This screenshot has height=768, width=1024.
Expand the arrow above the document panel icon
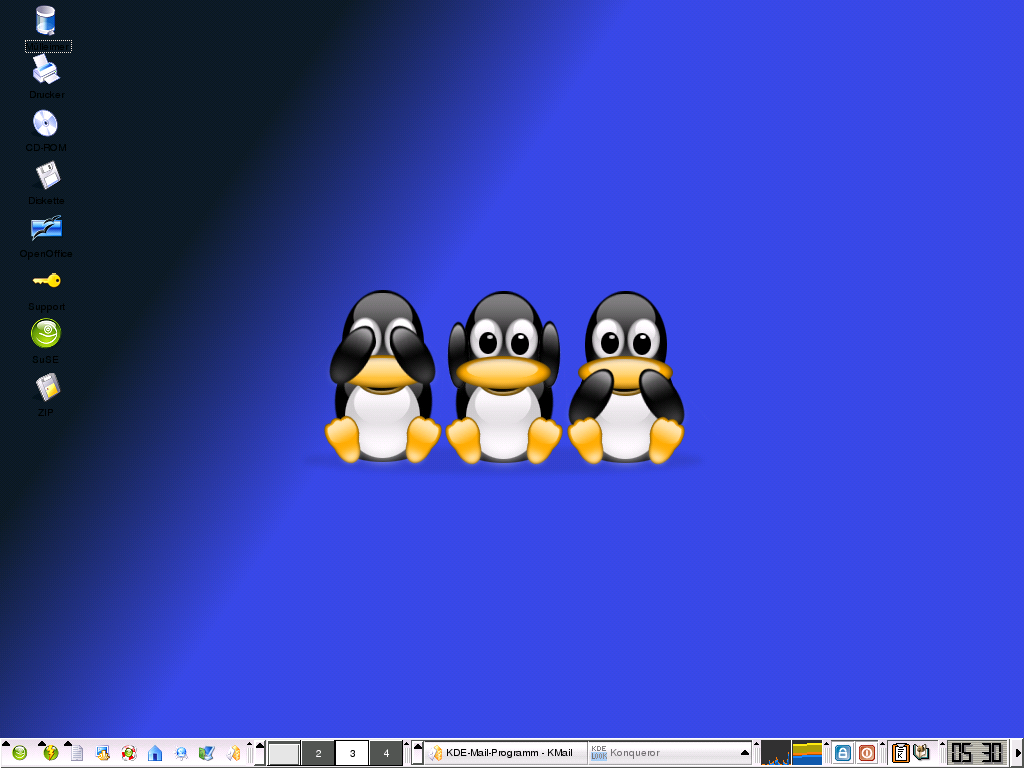pyautogui.click(x=67, y=743)
